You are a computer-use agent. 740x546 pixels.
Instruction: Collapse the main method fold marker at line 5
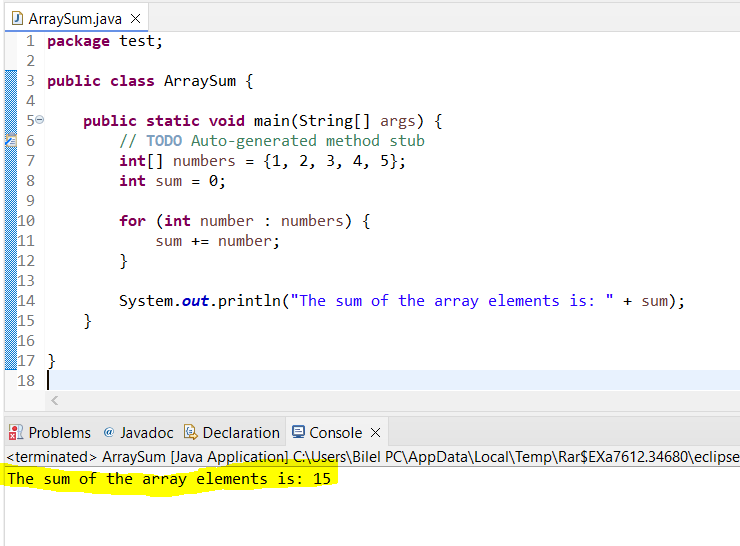pos(40,120)
